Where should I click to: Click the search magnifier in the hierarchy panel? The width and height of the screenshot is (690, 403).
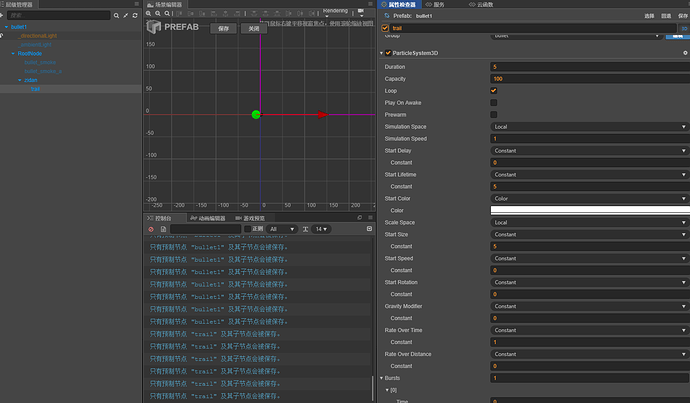[x=116, y=15]
